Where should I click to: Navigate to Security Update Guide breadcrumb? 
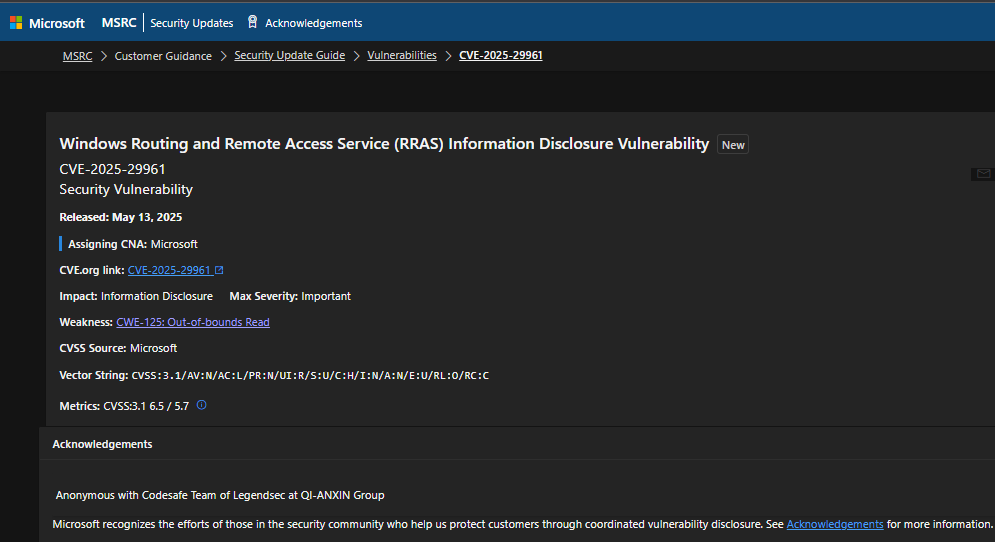[289, 56]
